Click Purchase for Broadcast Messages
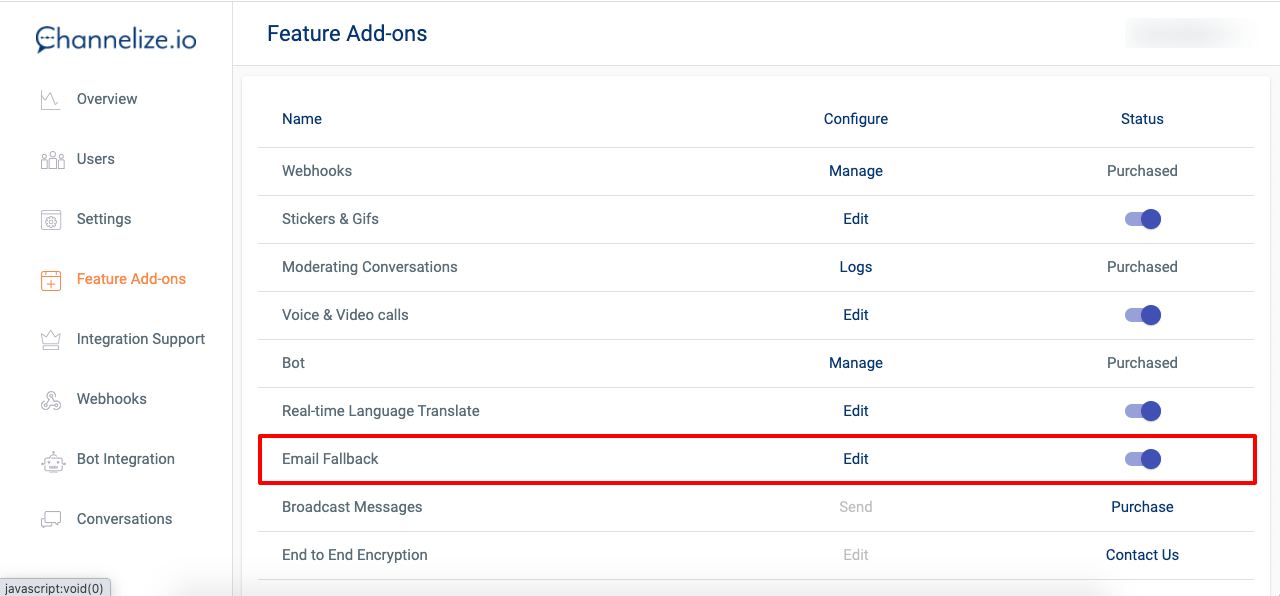The image size is (1280, 596). pyautogui.click(x=1142, y=507)
